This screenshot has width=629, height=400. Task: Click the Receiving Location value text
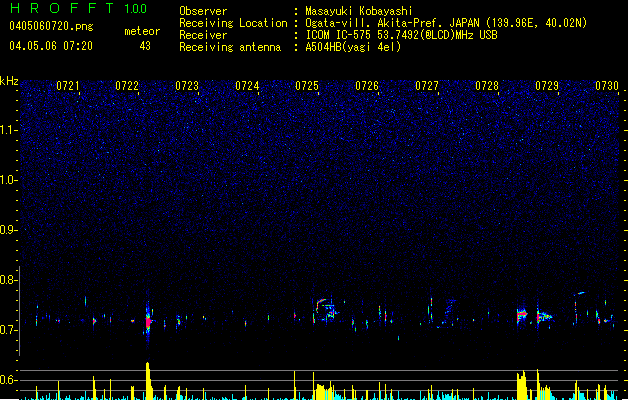tap(446, 23)
